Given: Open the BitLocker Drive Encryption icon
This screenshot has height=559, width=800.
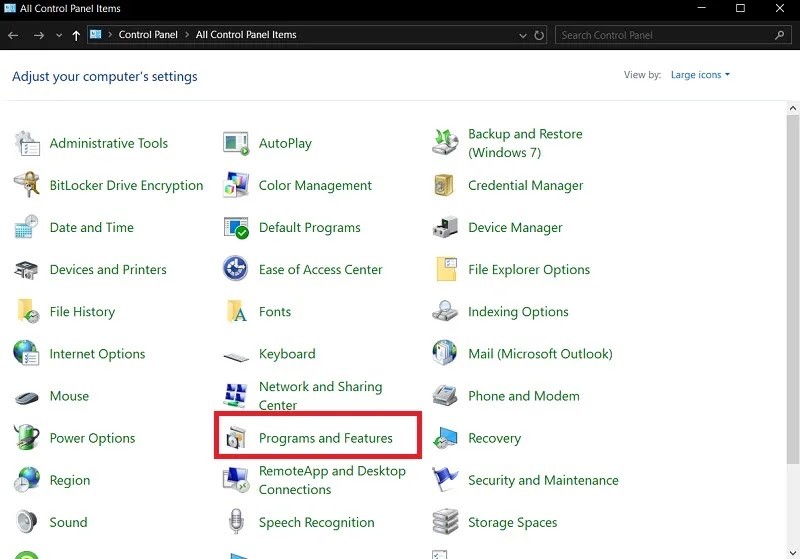Looking at the screenshot, I should [x=27, y=185].
